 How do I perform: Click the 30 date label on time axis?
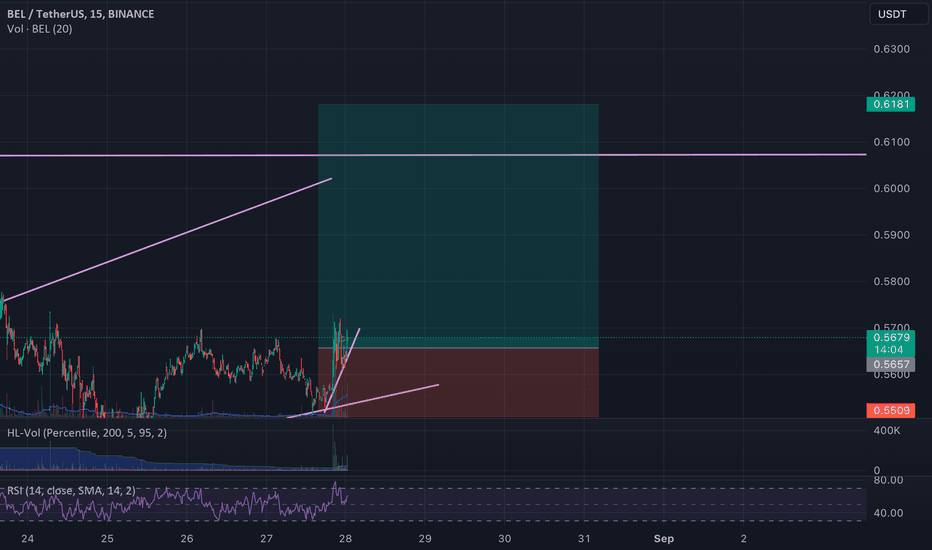pyautogui.click(x=504, y=539)
